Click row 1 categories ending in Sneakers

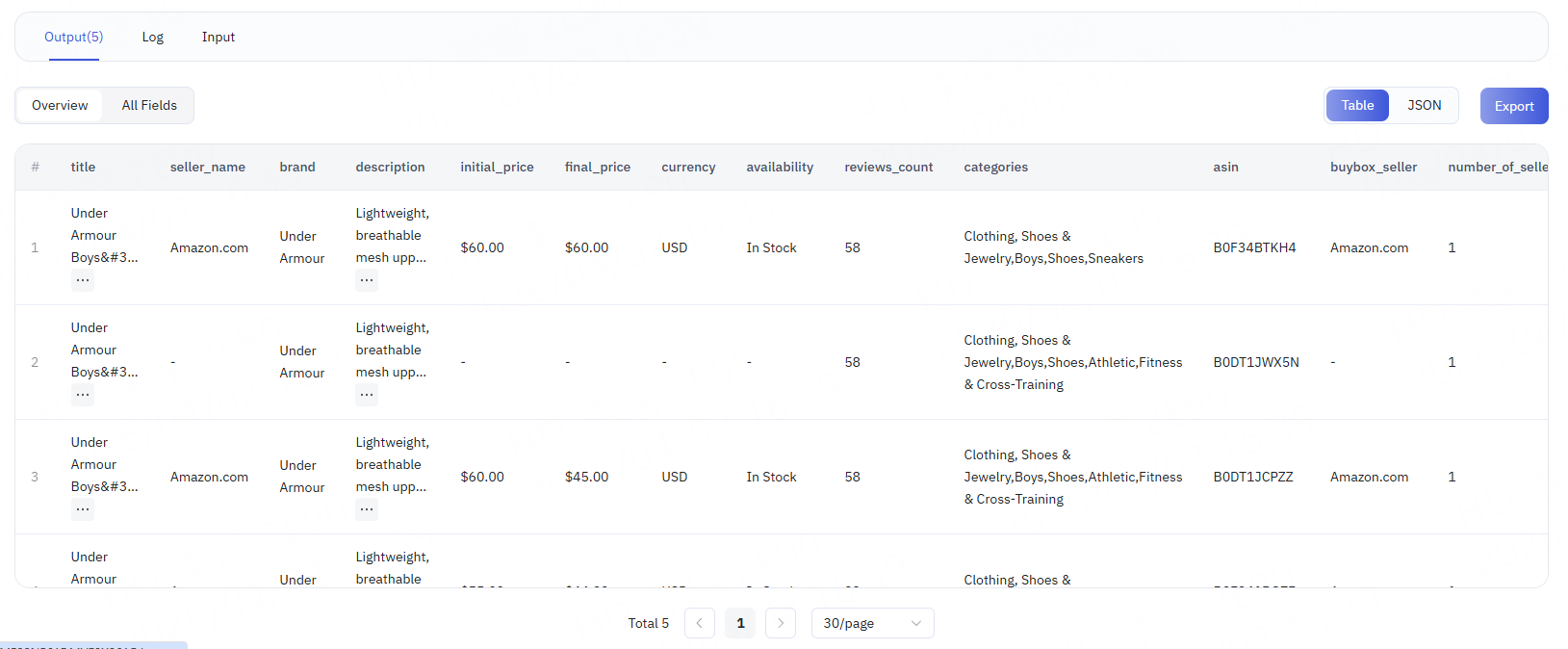1053,247
